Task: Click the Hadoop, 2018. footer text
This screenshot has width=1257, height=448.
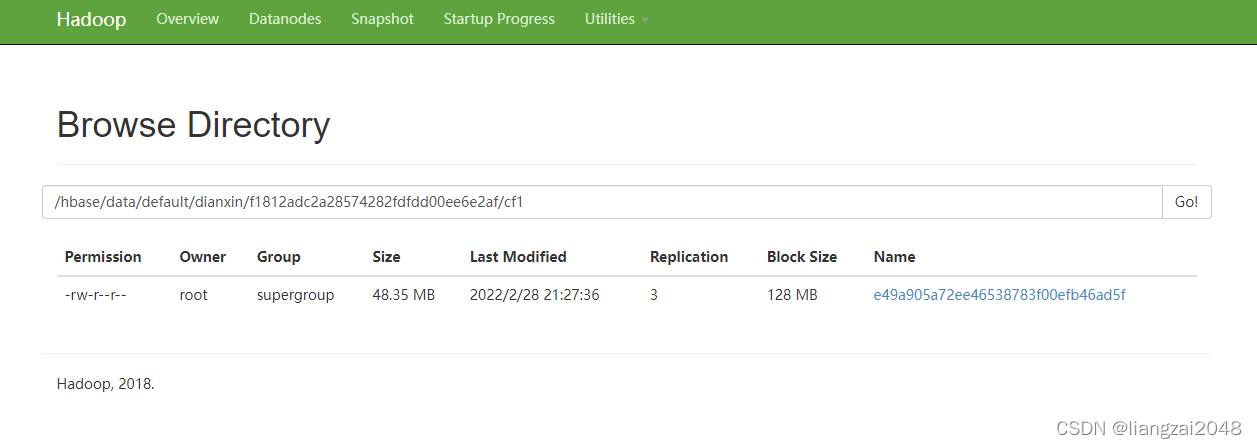Action: [x=106, y=384]
